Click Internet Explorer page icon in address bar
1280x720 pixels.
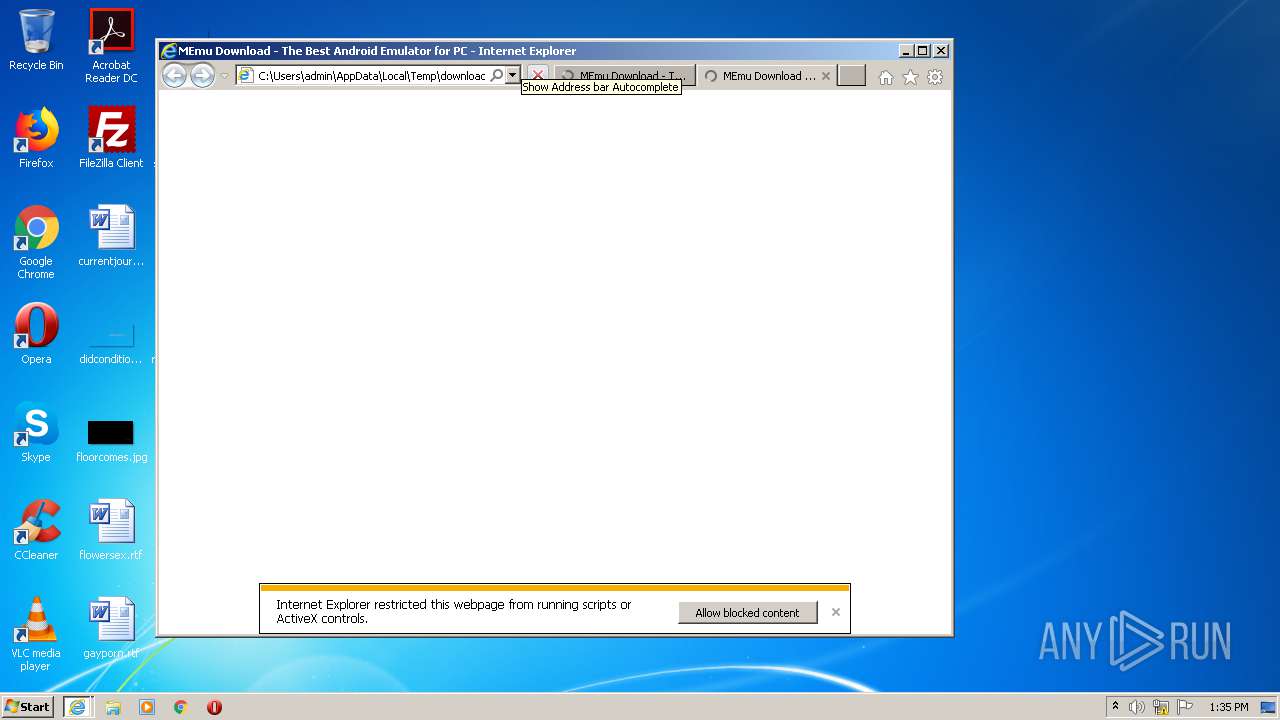pyautogui.click(x=245, y=75)
